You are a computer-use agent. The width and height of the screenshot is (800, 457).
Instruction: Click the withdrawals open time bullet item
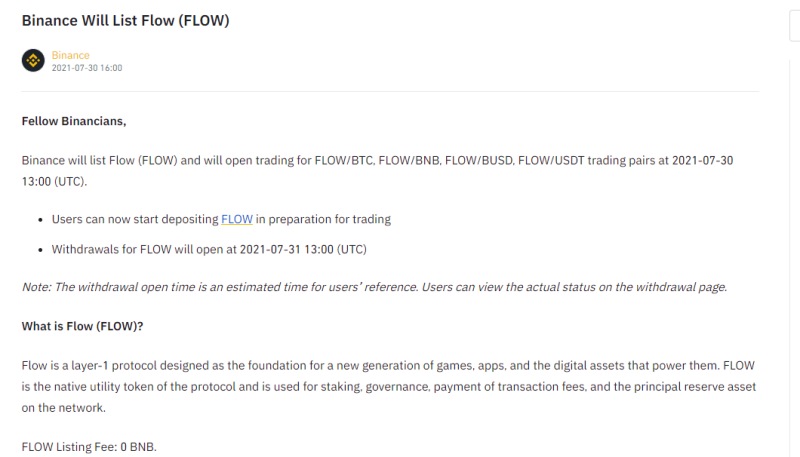tap(209, 249)
